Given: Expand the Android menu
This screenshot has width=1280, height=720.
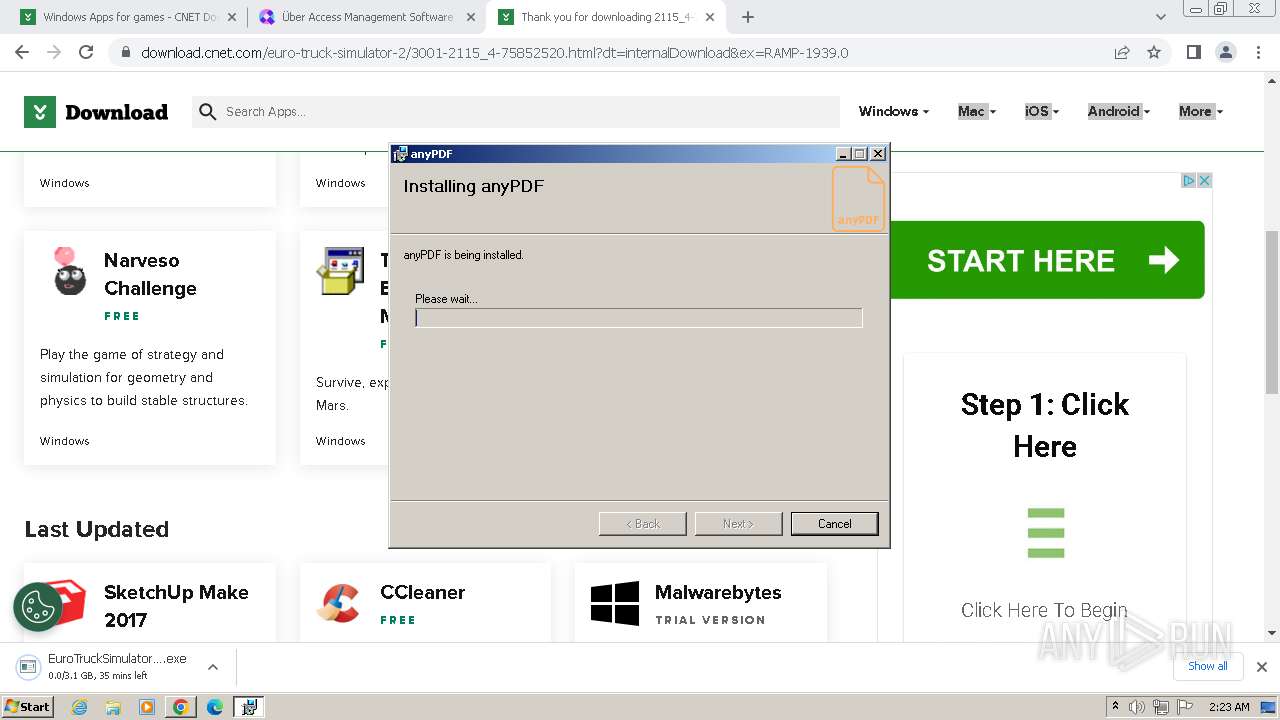Looking at the screenshot, I should pos(1119,111).
